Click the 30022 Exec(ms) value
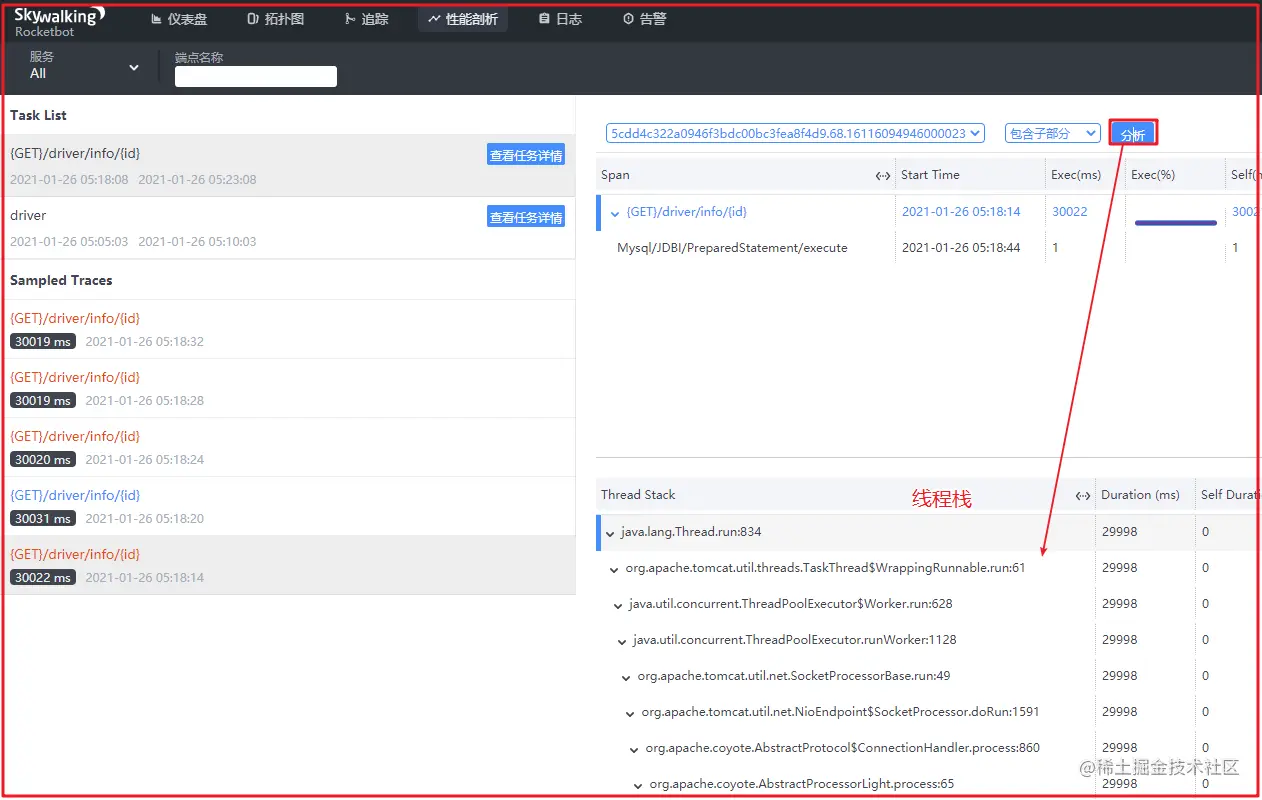Screen dimensions: 1262x800 pyautogui.click(x=1069, y=211)
